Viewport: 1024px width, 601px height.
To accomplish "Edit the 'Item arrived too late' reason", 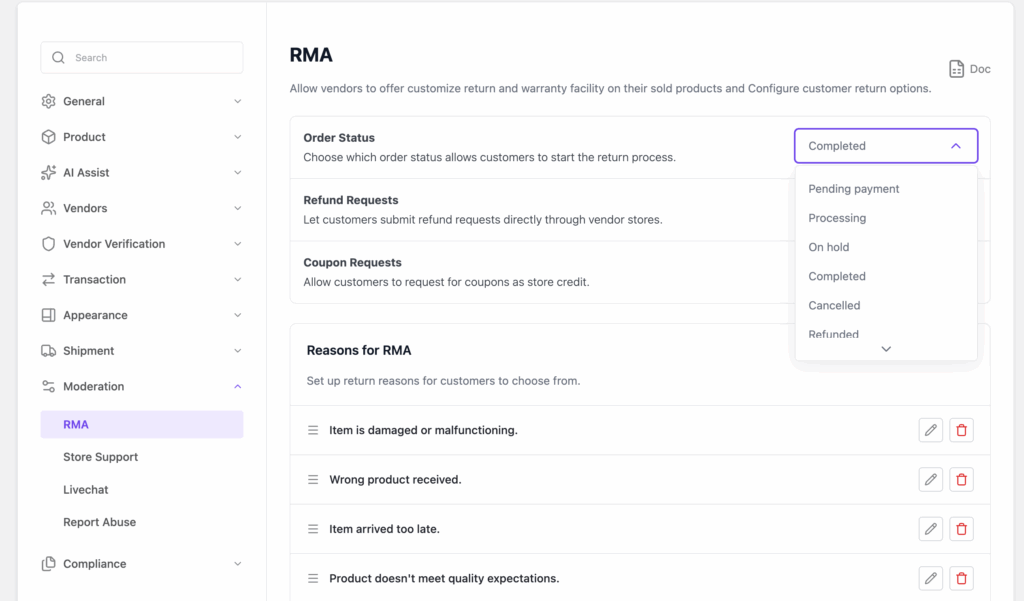I will point(930,528).
